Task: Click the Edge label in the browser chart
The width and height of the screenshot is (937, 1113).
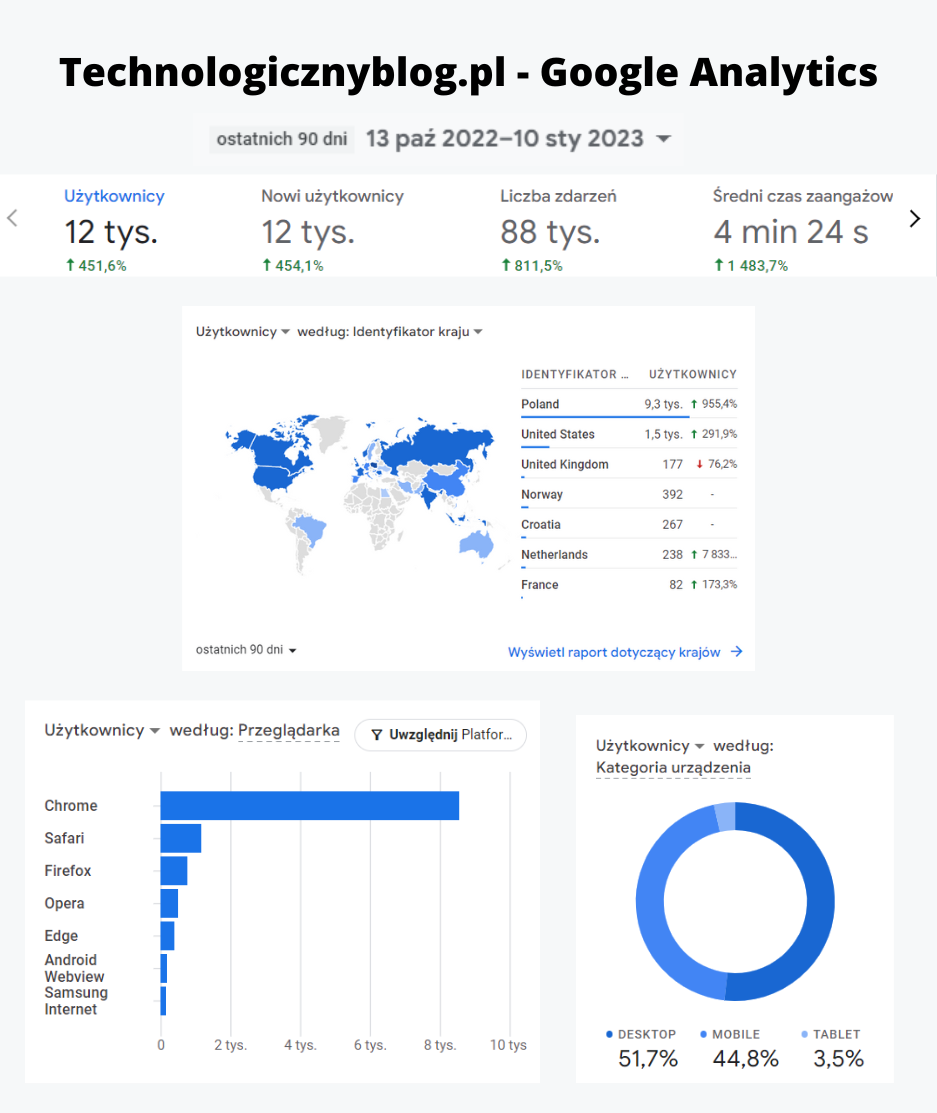Action: tap(61, 936)
